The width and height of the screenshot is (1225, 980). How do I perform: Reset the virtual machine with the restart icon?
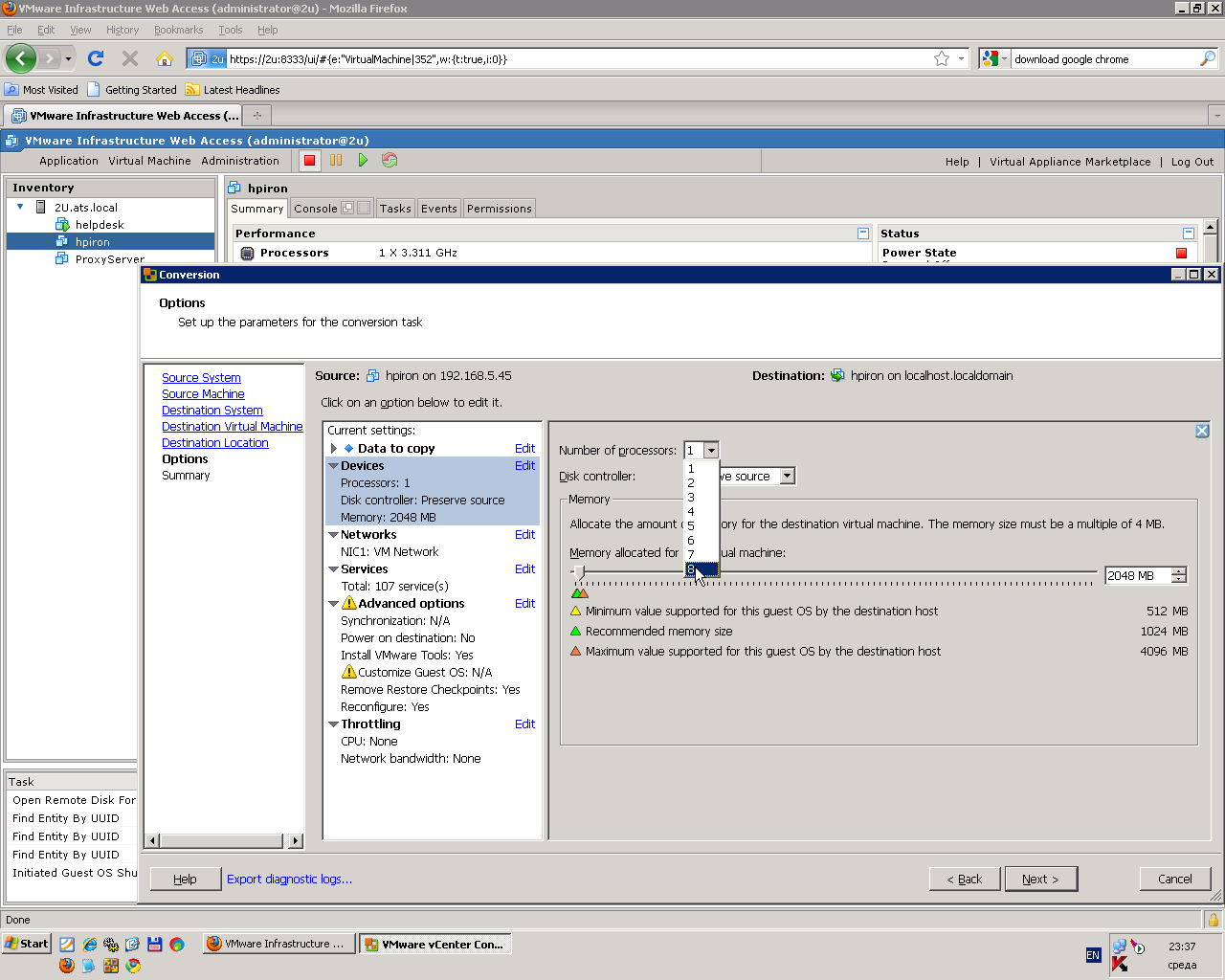(390, 161)
